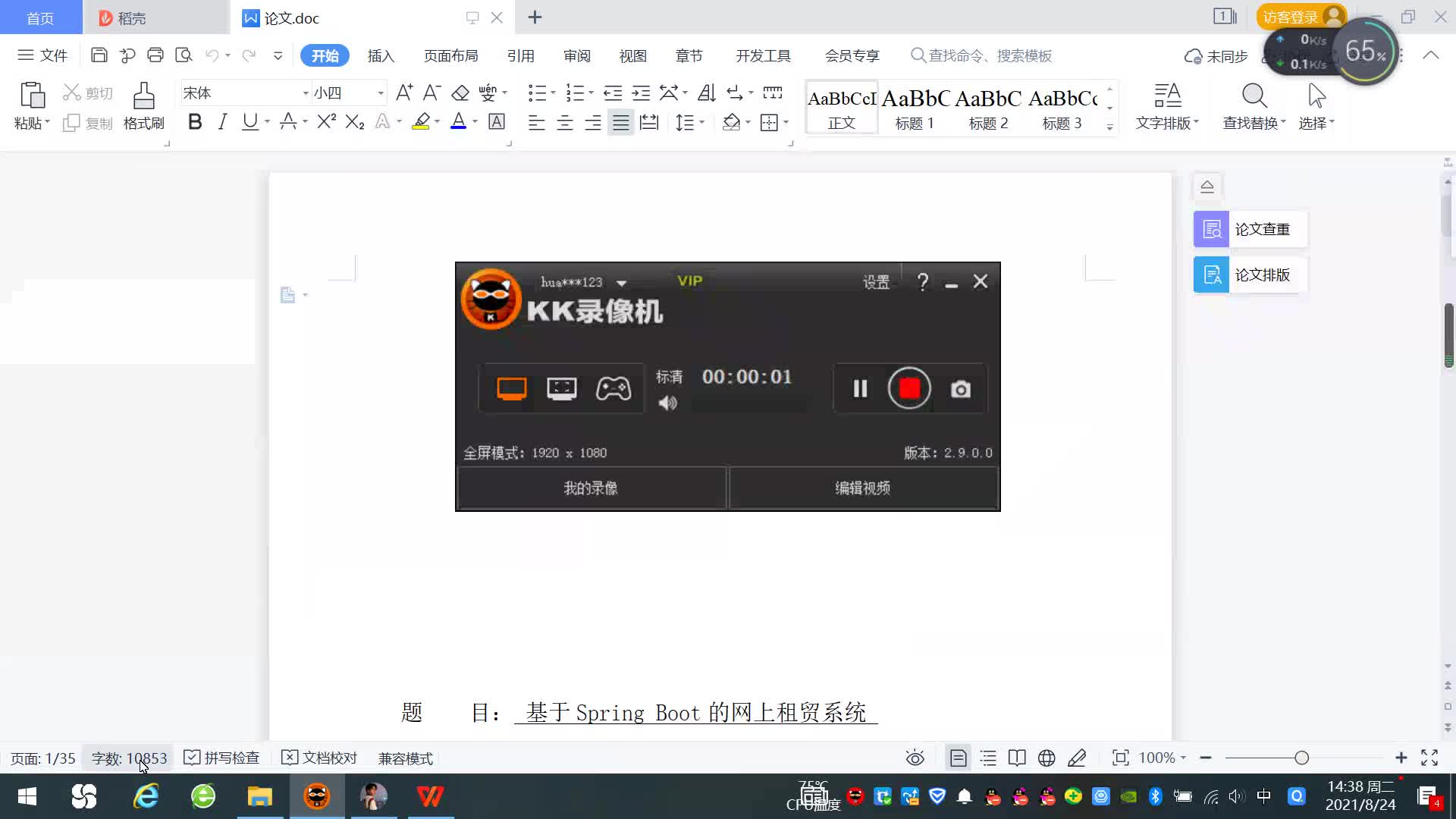Open Print Preview icon
The image size is (1456, 819).
click(x=184, y=55)
